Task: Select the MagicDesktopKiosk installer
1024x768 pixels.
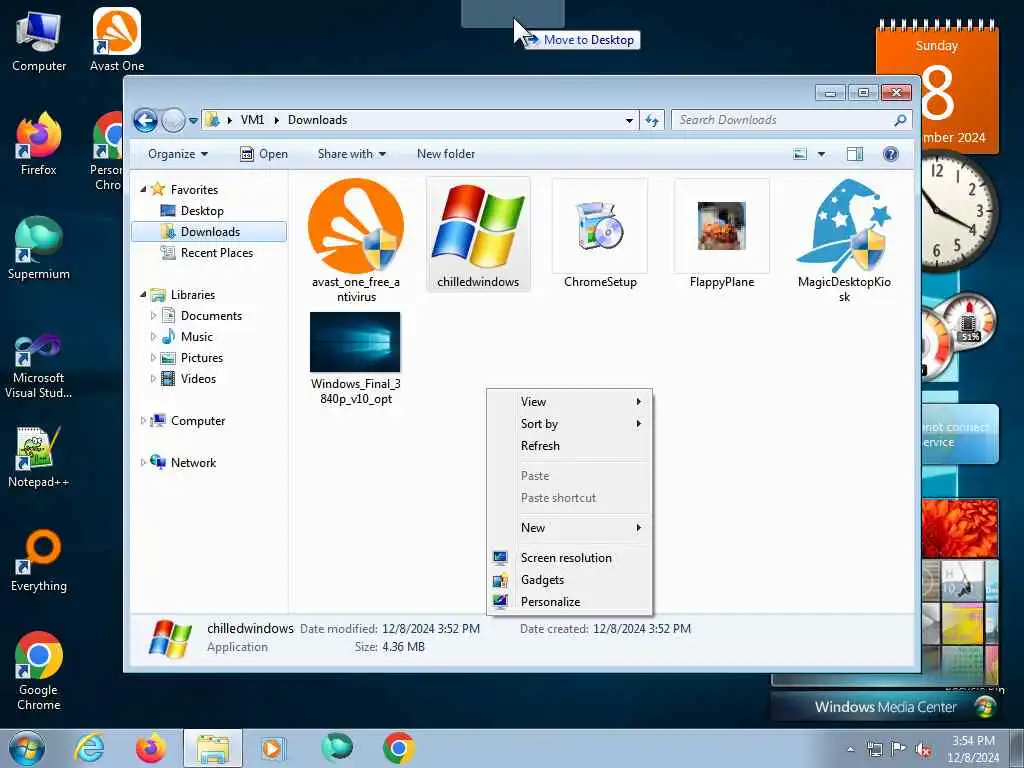Action: click(x=844, y=240)
